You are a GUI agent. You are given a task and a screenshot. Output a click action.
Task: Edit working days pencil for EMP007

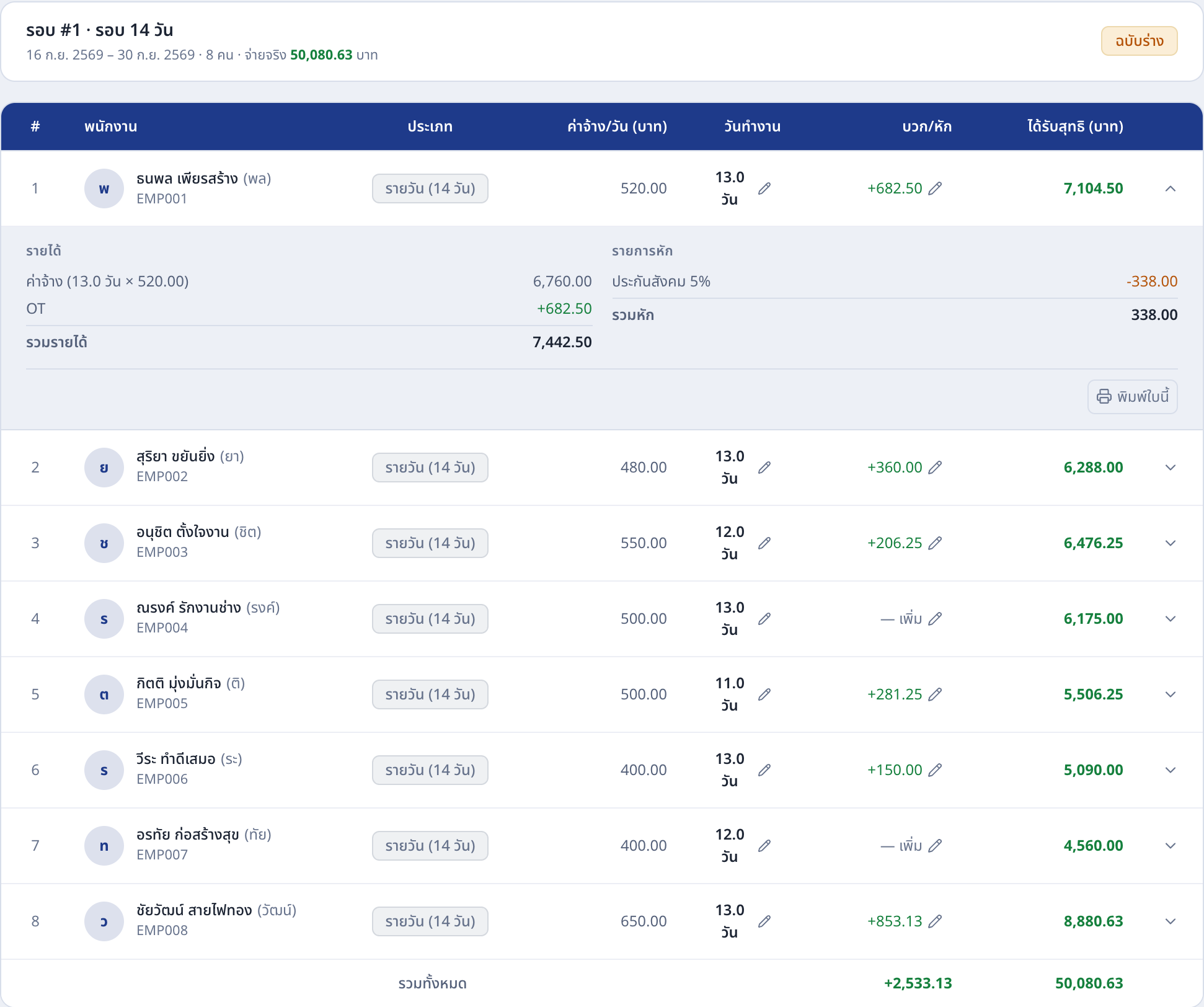(x=764, y=846)
